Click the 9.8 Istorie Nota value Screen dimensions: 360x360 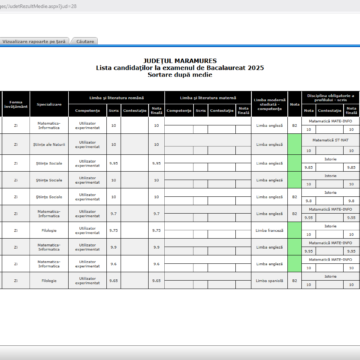(309, 201)
